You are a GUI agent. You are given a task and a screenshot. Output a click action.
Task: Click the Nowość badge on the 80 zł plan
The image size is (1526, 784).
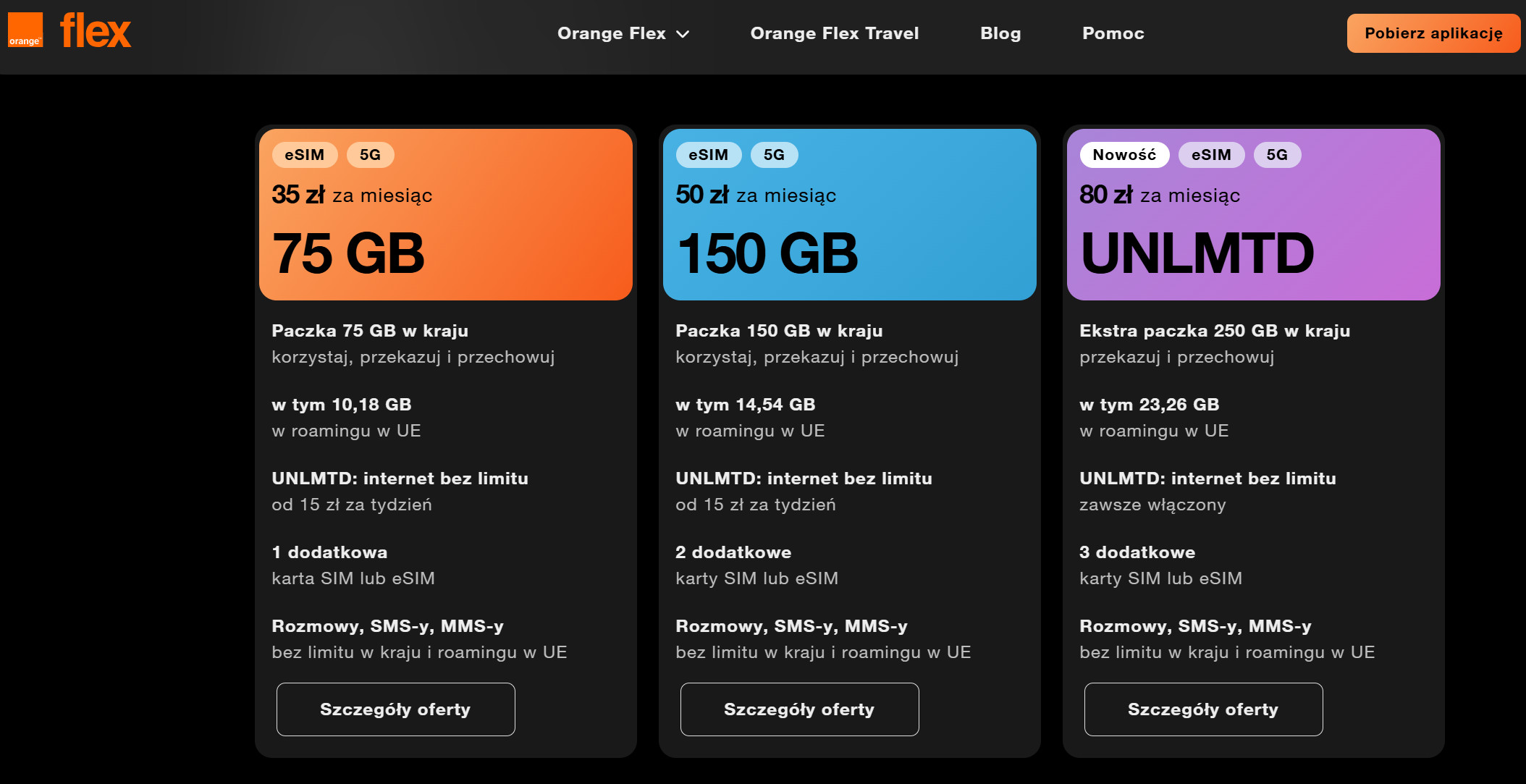click(x=1124, y=155)
